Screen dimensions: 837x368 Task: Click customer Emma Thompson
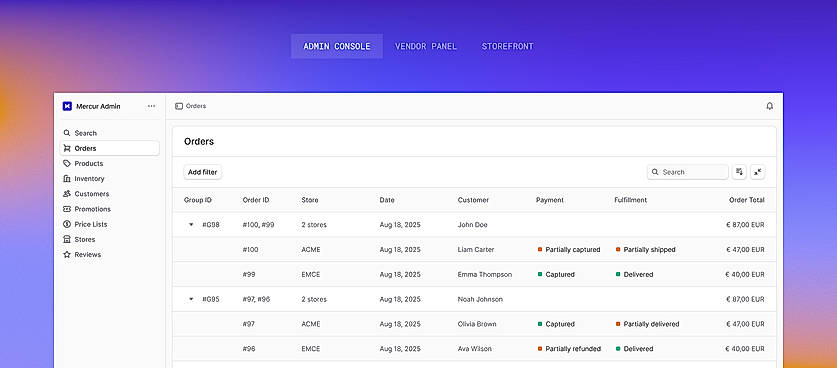tap(485, 275)
